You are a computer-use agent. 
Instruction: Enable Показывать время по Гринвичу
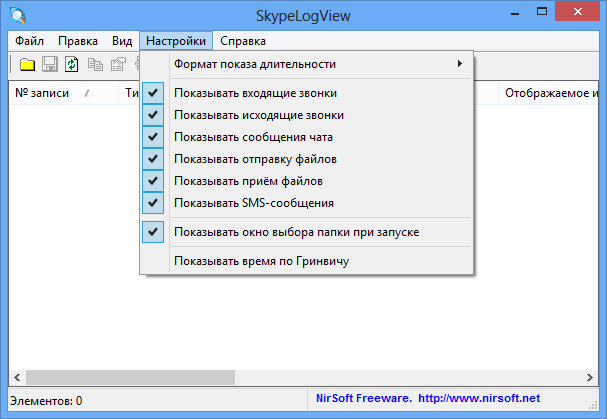tap(306, 261)
